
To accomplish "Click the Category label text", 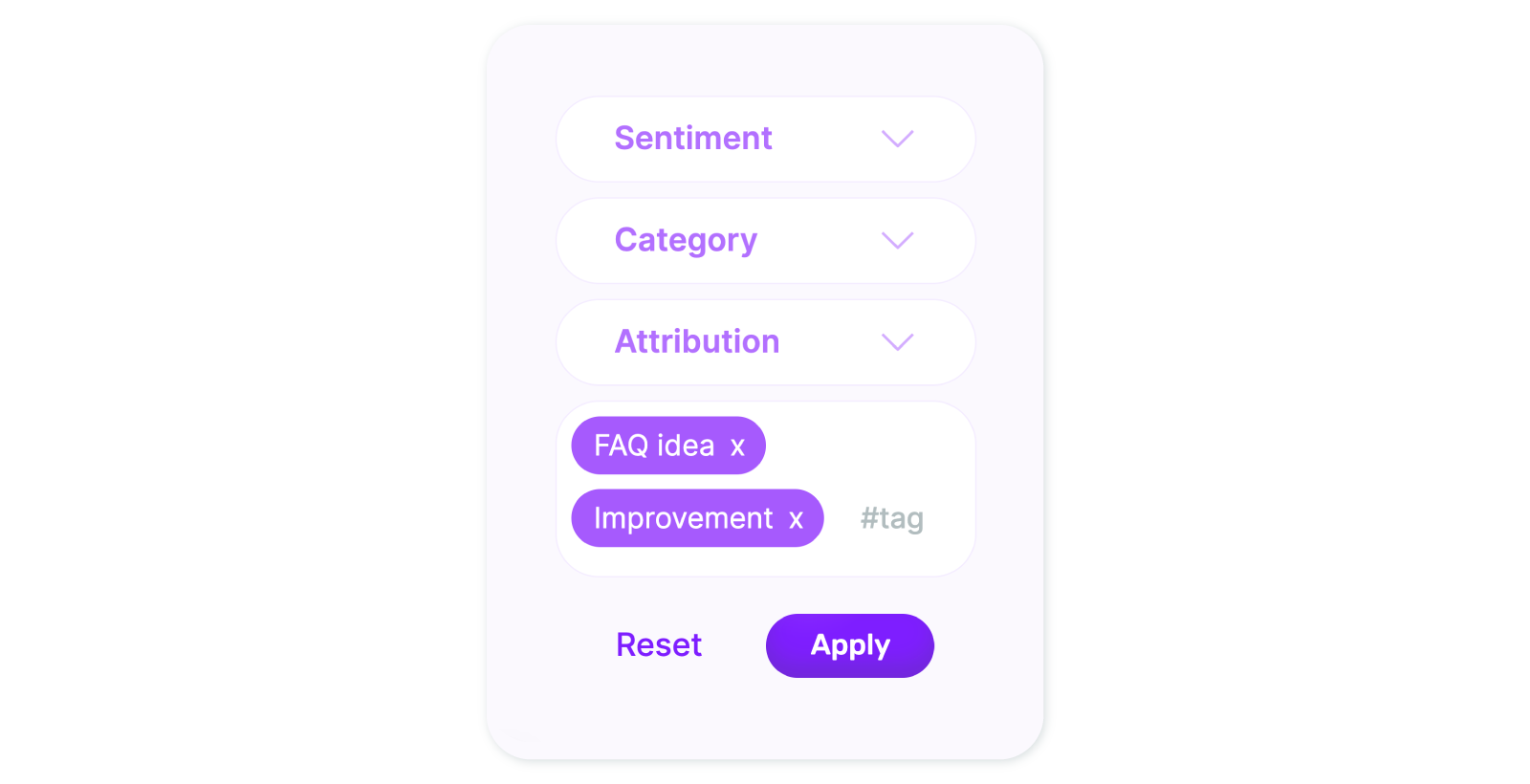I will click(x=686, y=240).
